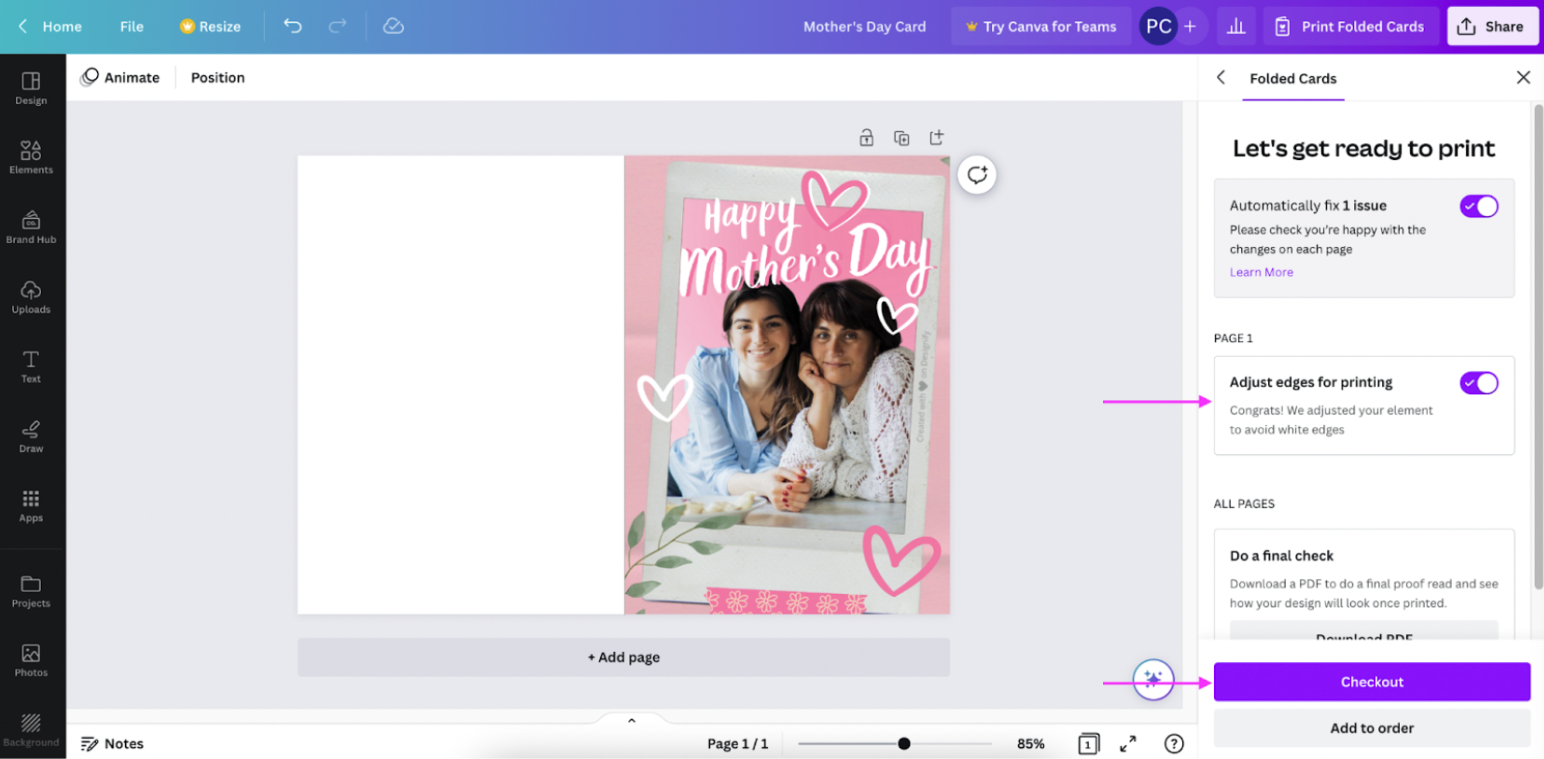Image resolution: width=1544 pixels, height=759 pixels.
Task: Enter fullscreen presentation mode
Action: [1128, 744]
